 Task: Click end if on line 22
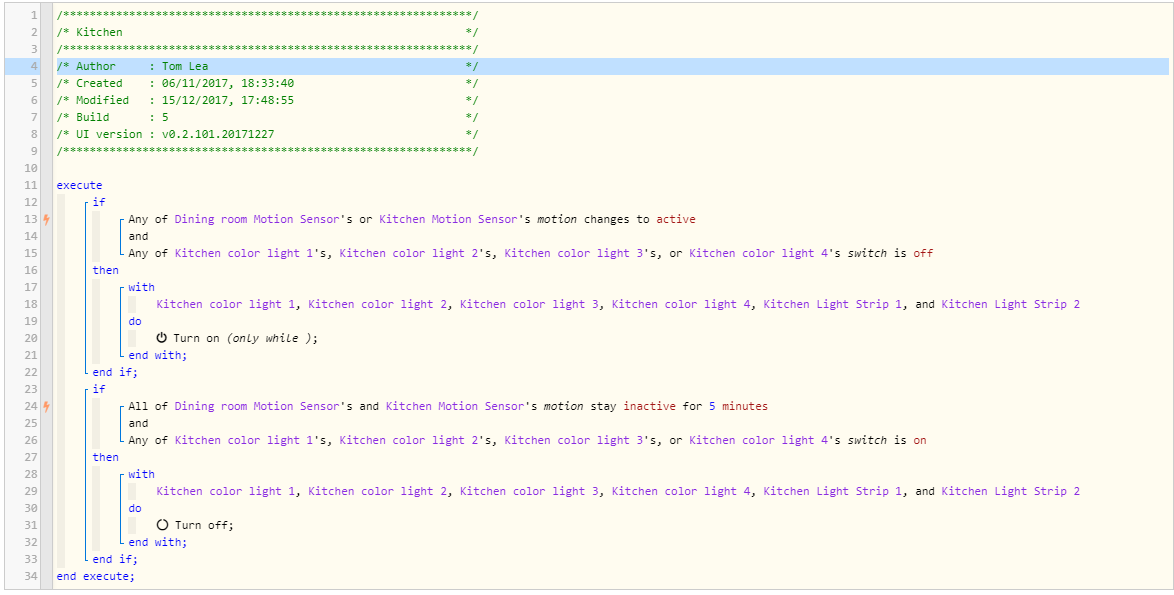[x=115, y=372]
